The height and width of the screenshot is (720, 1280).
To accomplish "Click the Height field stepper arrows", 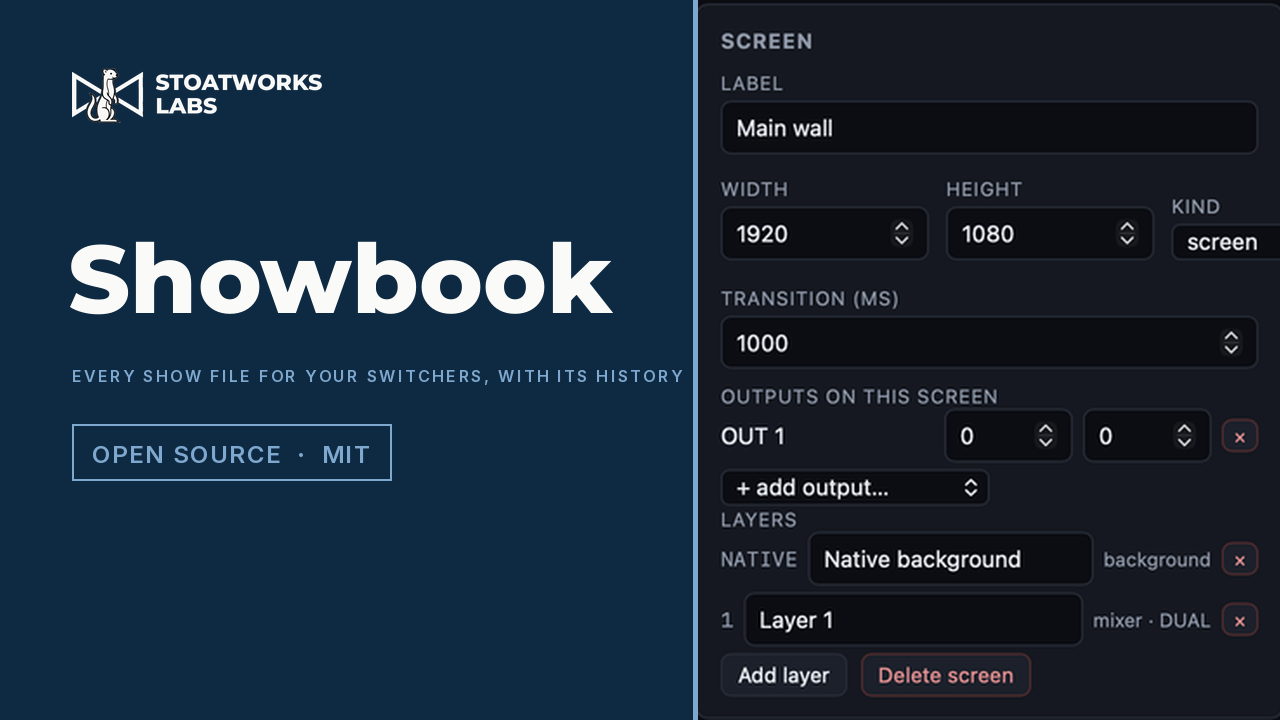I will pyautogui.click(x=1127, y=234).
